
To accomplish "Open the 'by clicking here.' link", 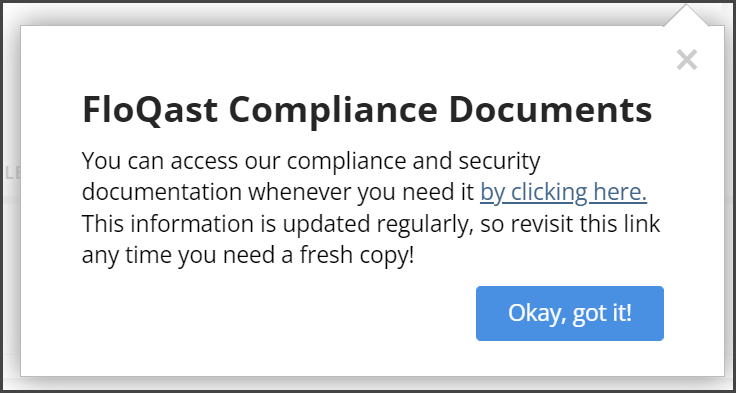I will 563,192.
